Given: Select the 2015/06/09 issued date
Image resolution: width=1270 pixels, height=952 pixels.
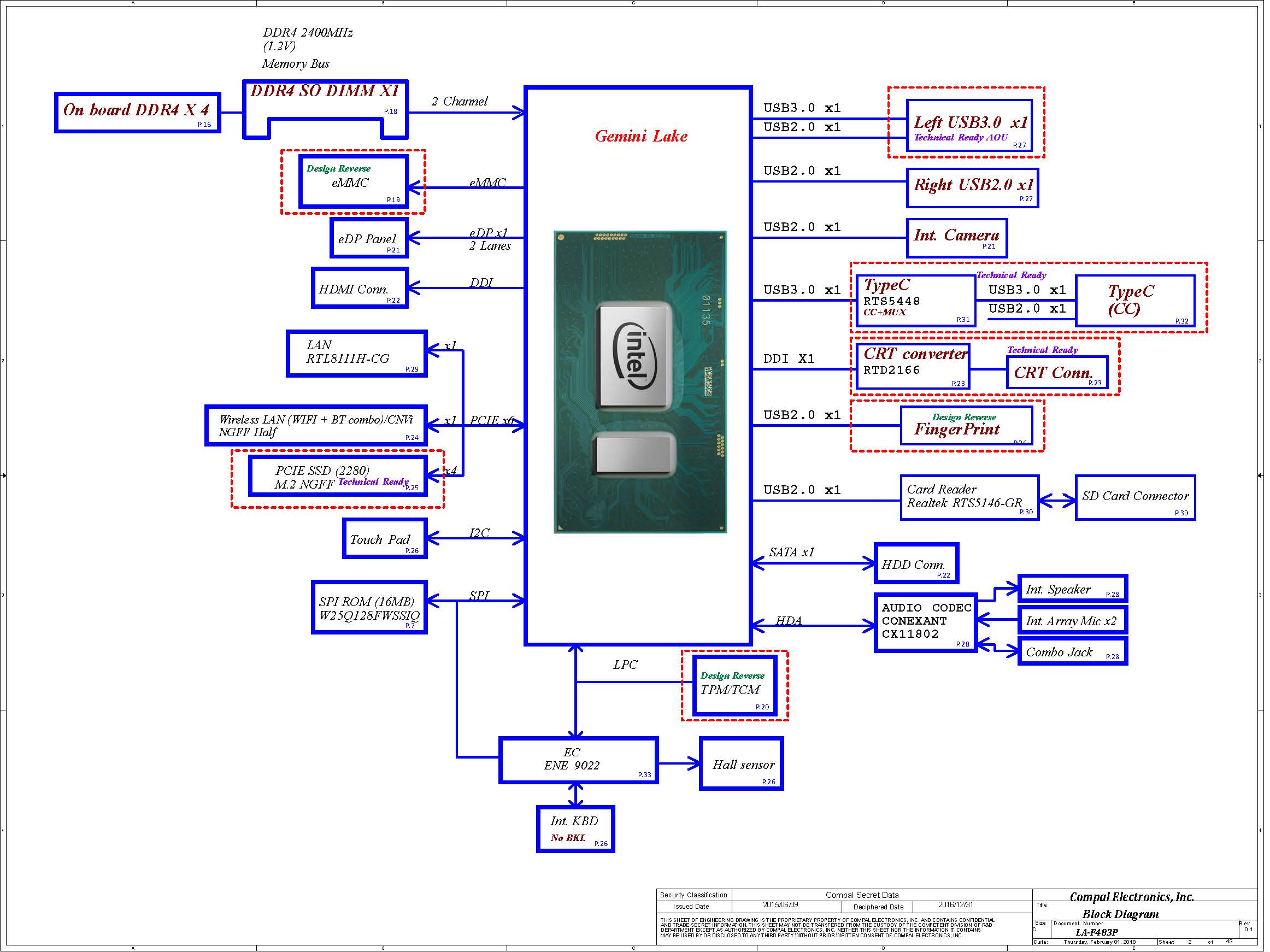Looking at the screenshot, I should point(780,905).
